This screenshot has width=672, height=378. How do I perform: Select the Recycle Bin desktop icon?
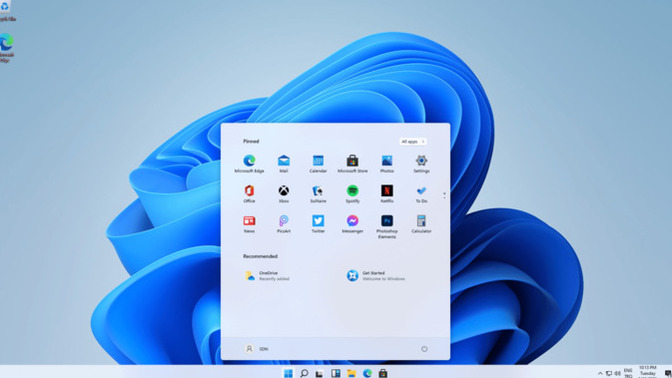[x=6, y=11]
